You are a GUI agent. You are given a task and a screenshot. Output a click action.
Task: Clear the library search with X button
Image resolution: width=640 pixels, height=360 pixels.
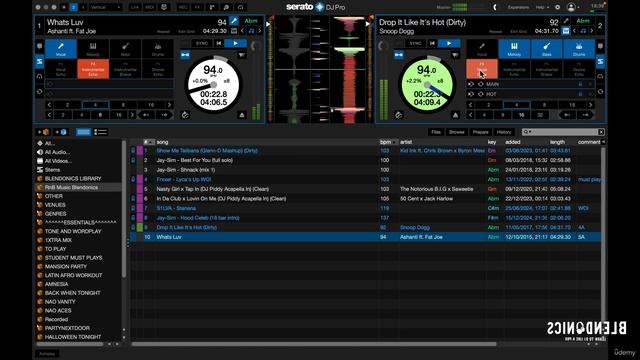(x=601, y=132)
